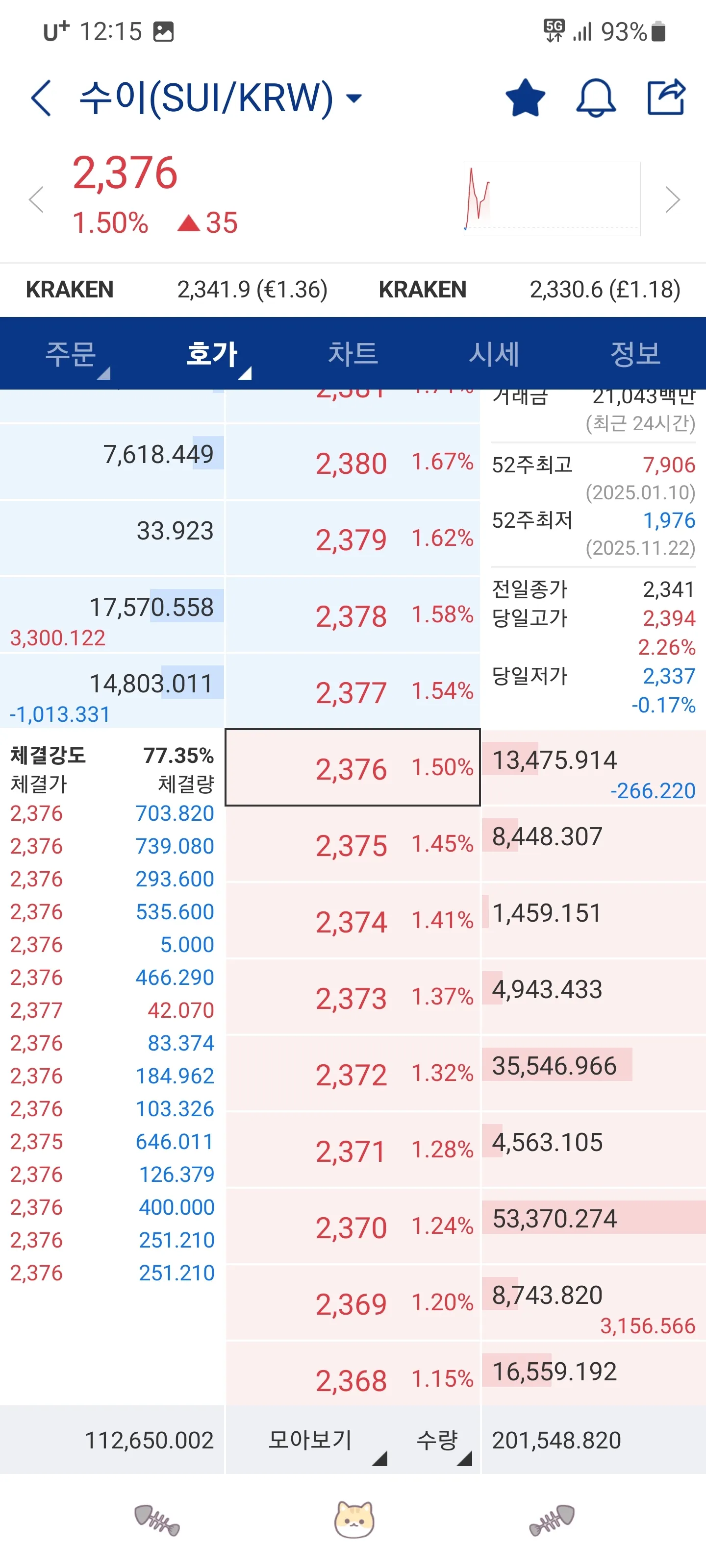706x1568 pixels.
Task: Tap the 2,370 bid volume bar
Action: coord(593,1219)
